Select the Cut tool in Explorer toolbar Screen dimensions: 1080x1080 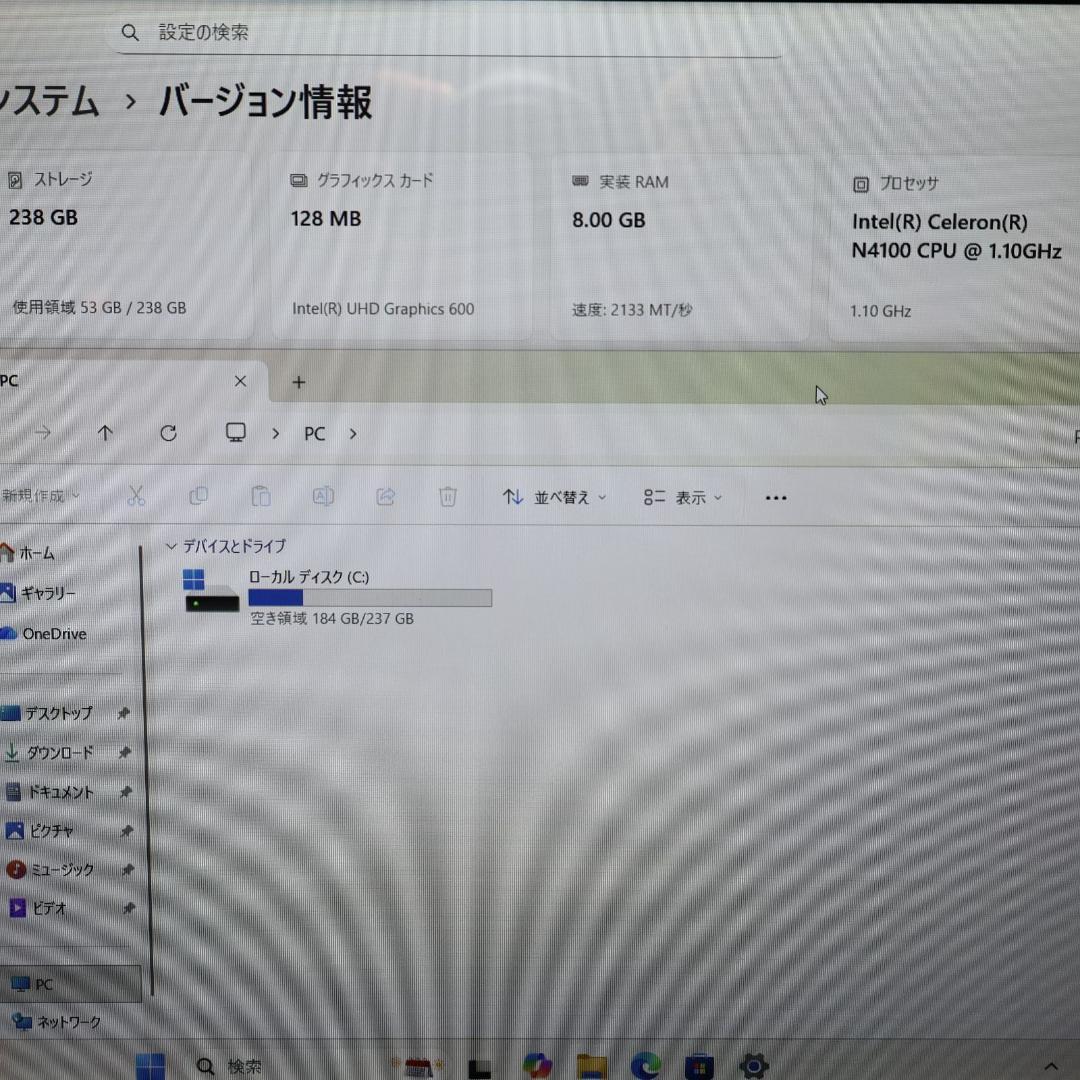pos(136,495)
